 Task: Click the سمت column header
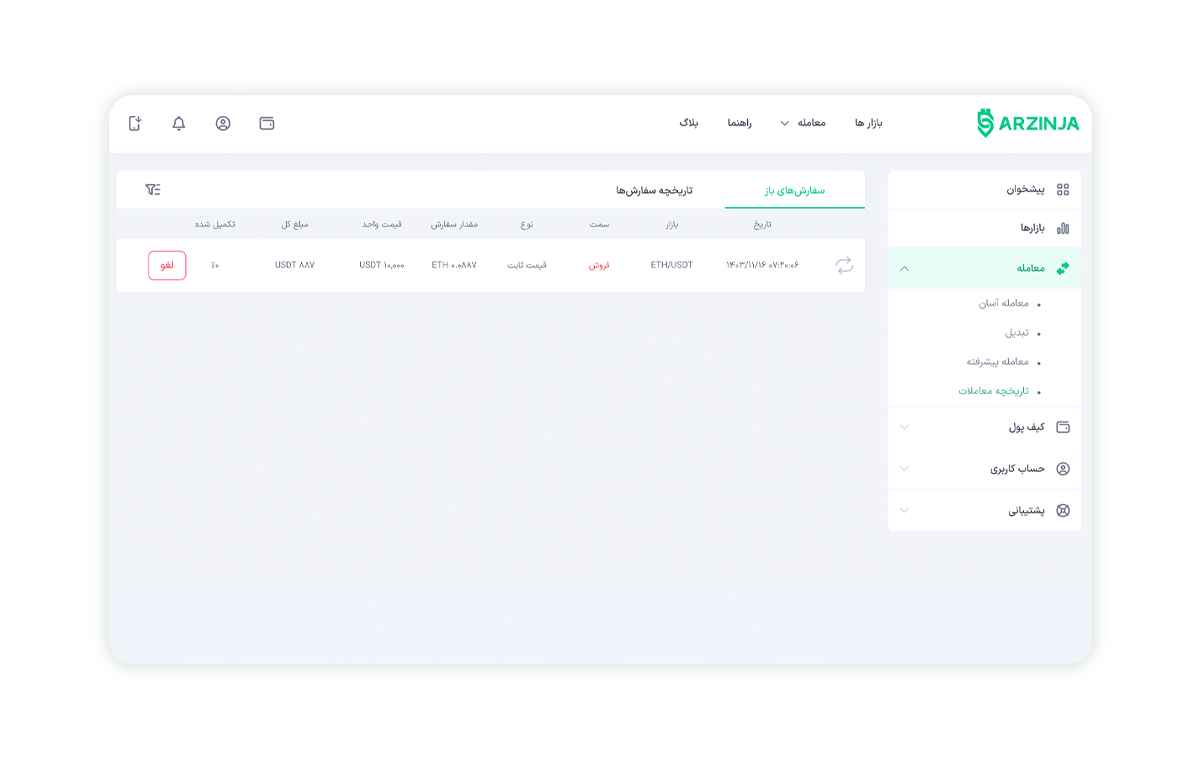point(599,224)
